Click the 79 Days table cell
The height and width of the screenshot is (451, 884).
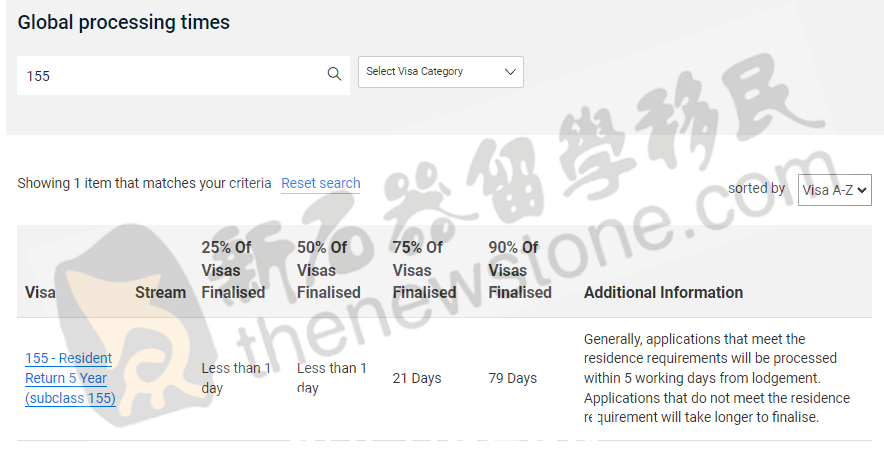pos(512,378)
